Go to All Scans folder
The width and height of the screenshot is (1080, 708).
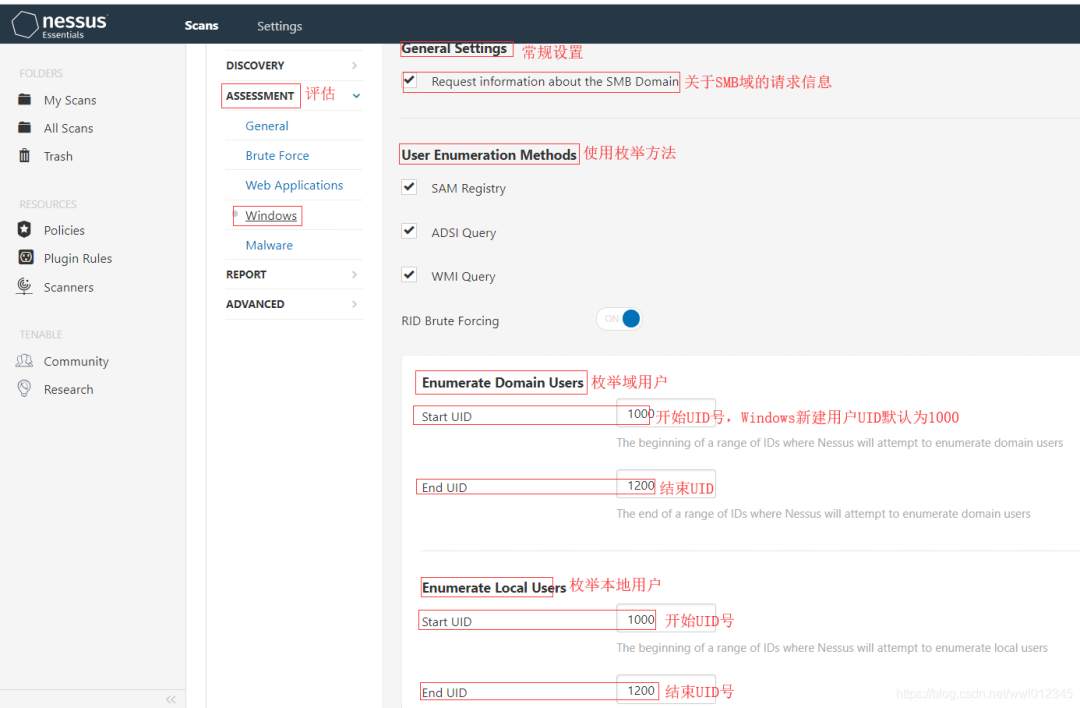68,128
